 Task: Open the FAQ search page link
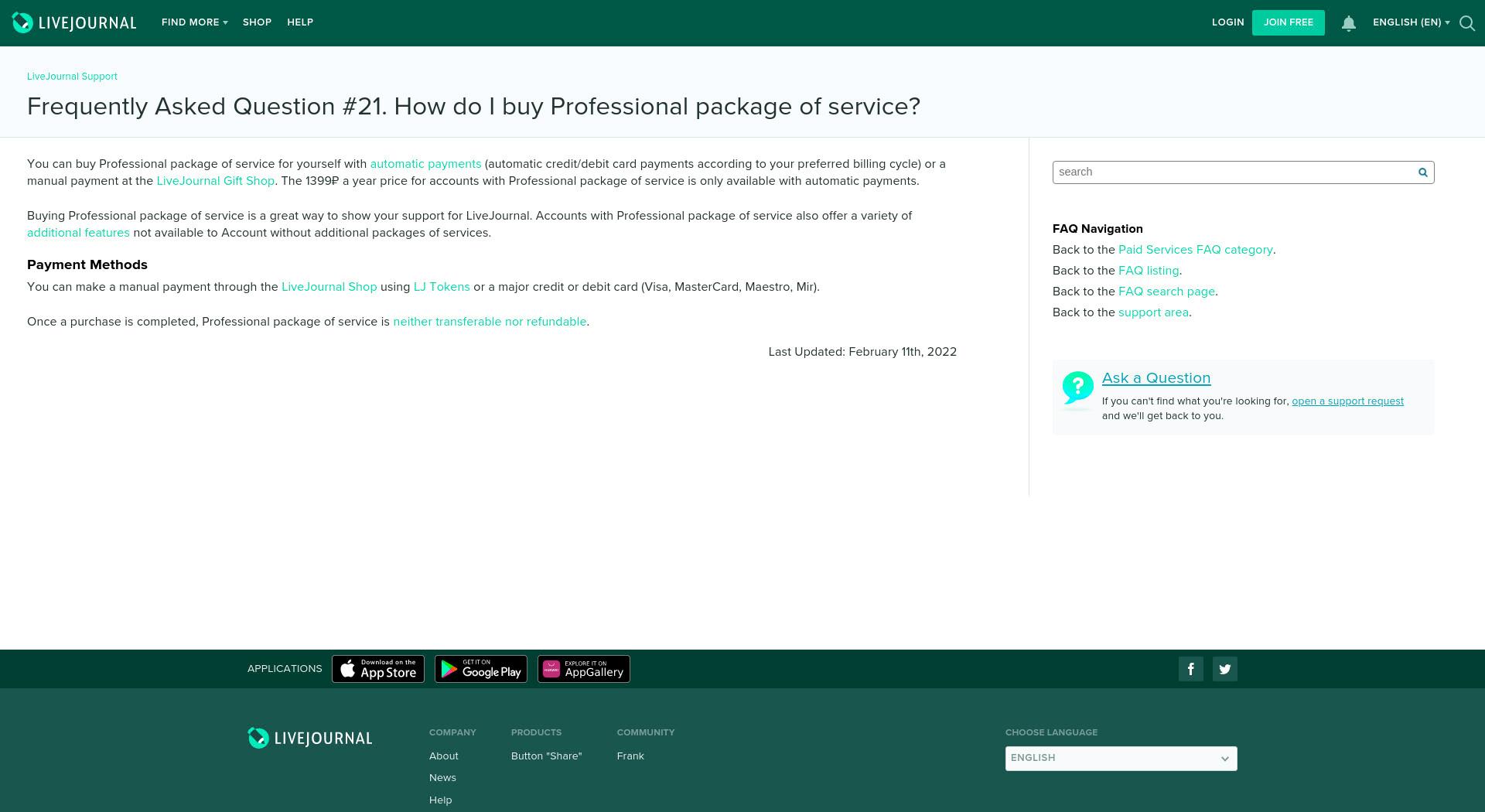click(x=1166, y=292)
